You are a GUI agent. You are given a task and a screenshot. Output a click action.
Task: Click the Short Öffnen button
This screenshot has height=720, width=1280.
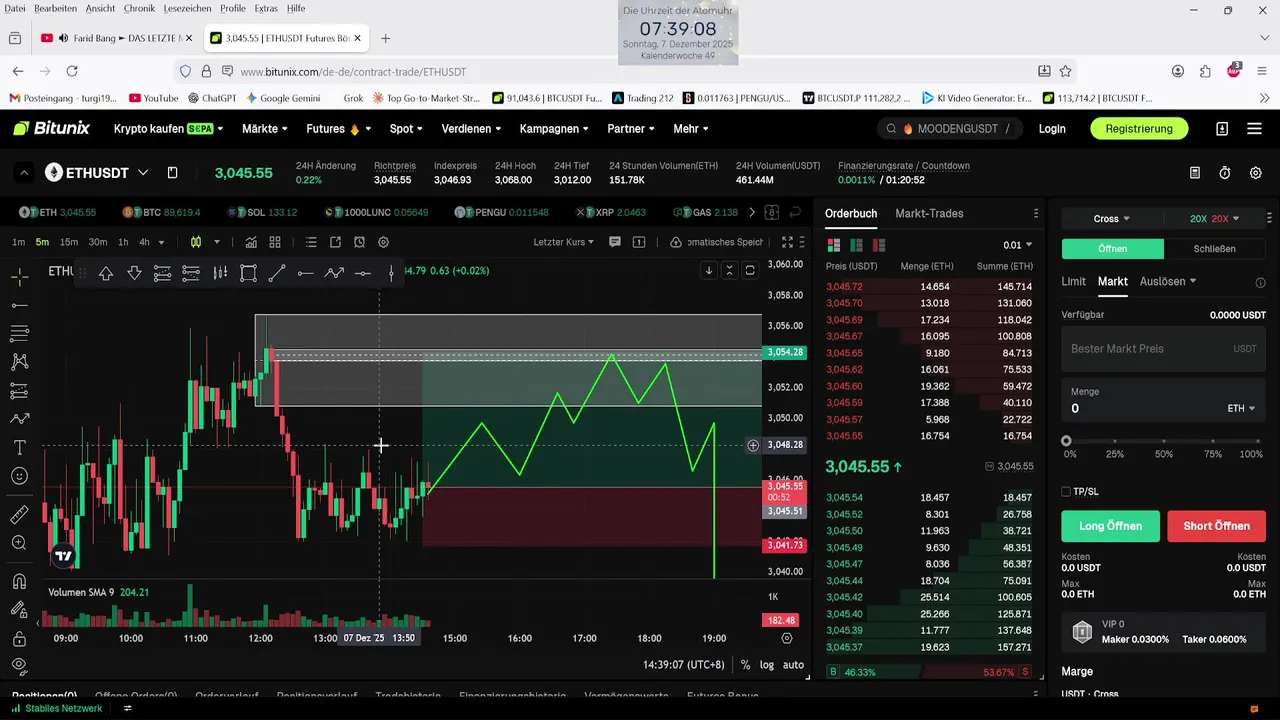coord(1216,526)
